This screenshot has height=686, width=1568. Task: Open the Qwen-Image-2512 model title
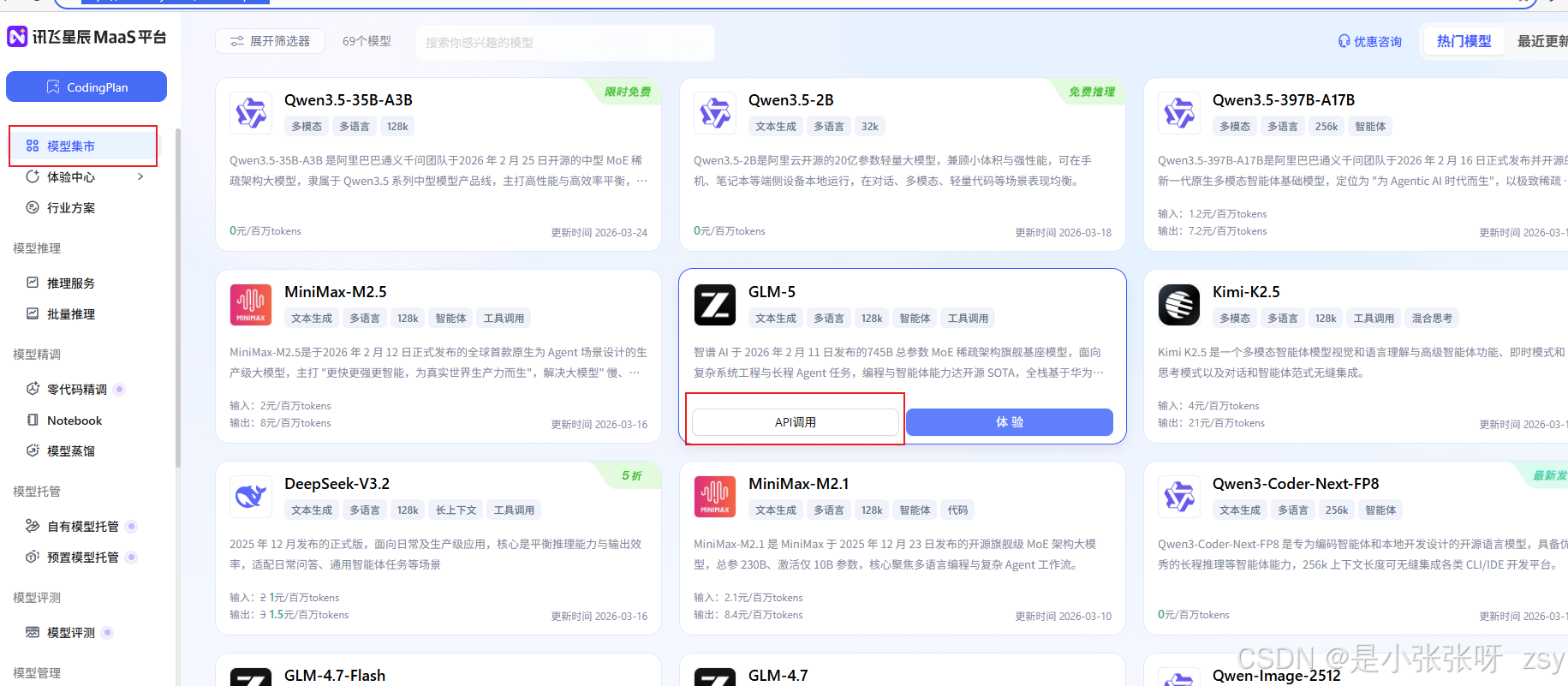pos(1277,676)
